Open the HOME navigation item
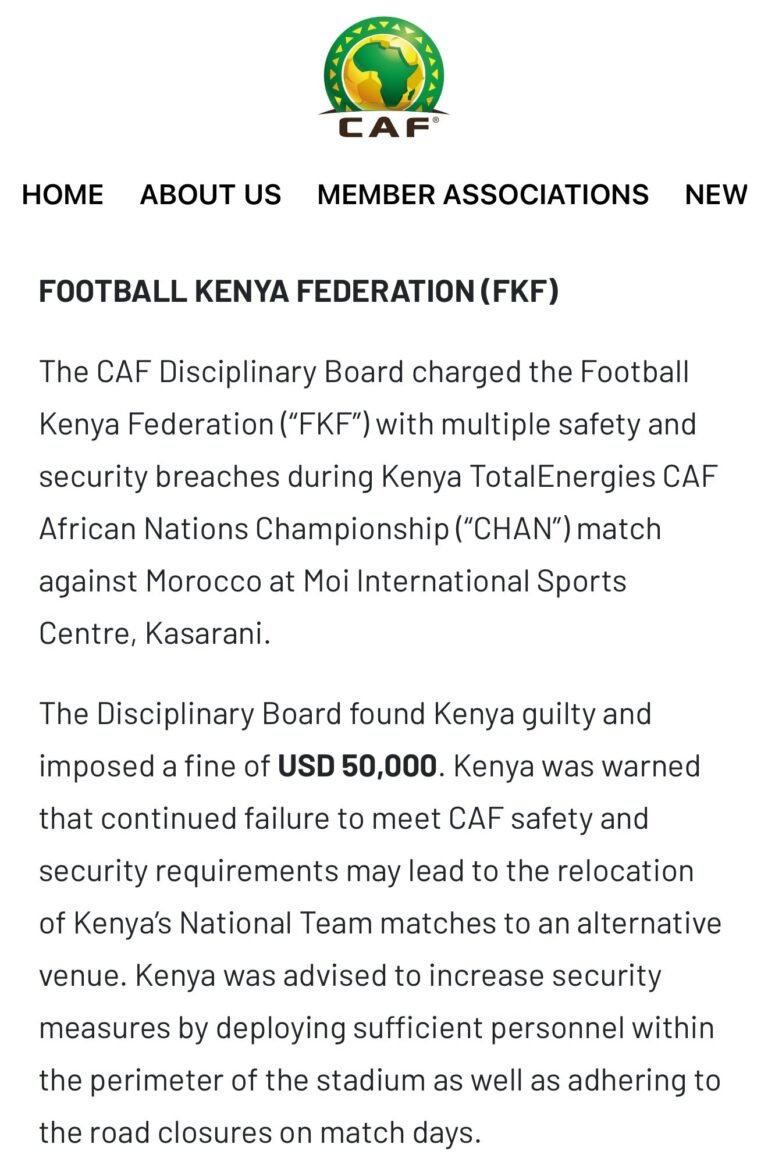Viewport: 768px width, 1176px height. click(62, 194)
